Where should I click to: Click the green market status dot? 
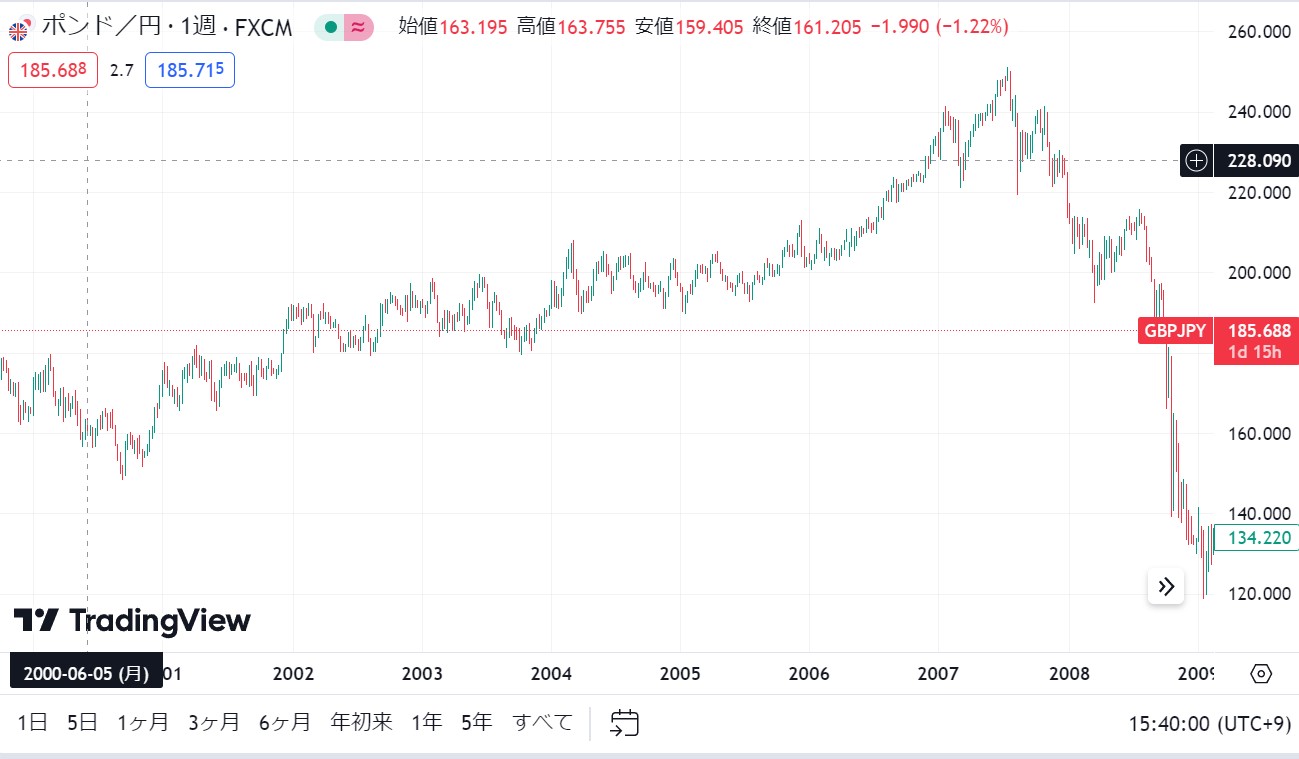[x=330, y=27]
